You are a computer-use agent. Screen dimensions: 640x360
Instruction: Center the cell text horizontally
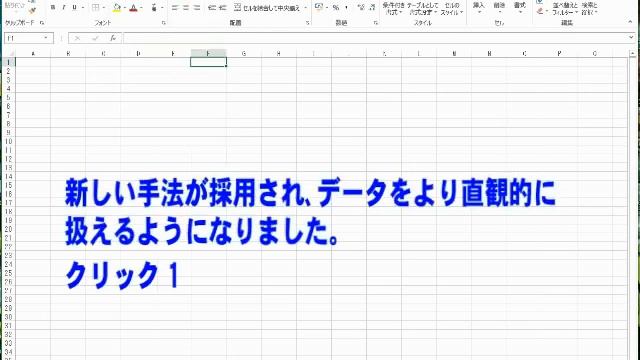(x=186, y=7)
